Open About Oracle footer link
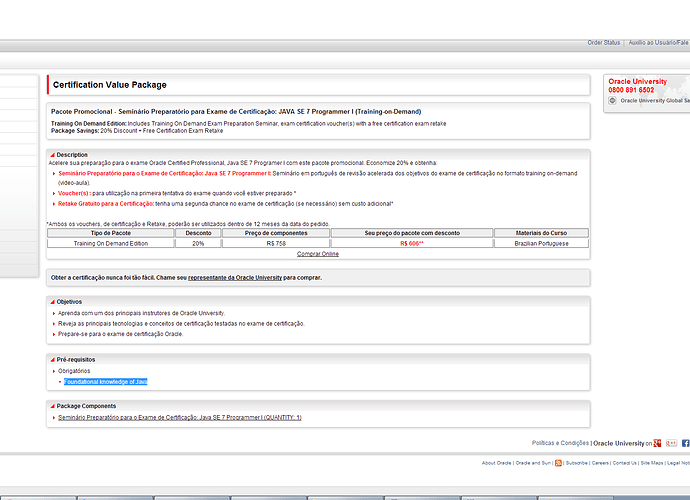The height and width of the screenshot is (500, 690). point(496,463)
